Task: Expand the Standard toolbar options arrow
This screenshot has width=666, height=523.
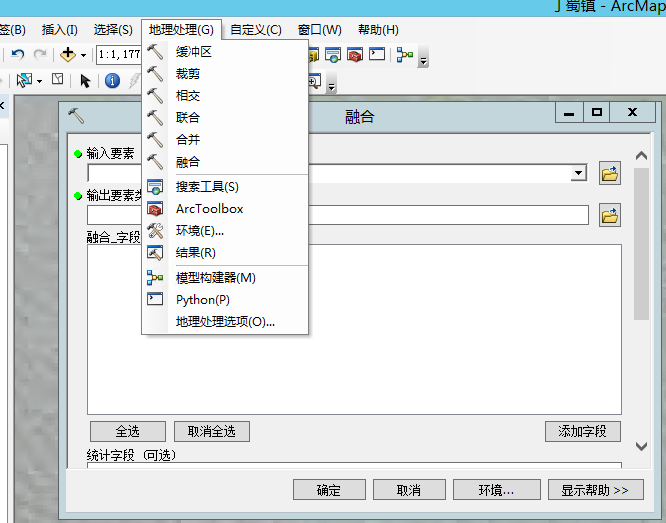Action: click(x=423, y=59)
